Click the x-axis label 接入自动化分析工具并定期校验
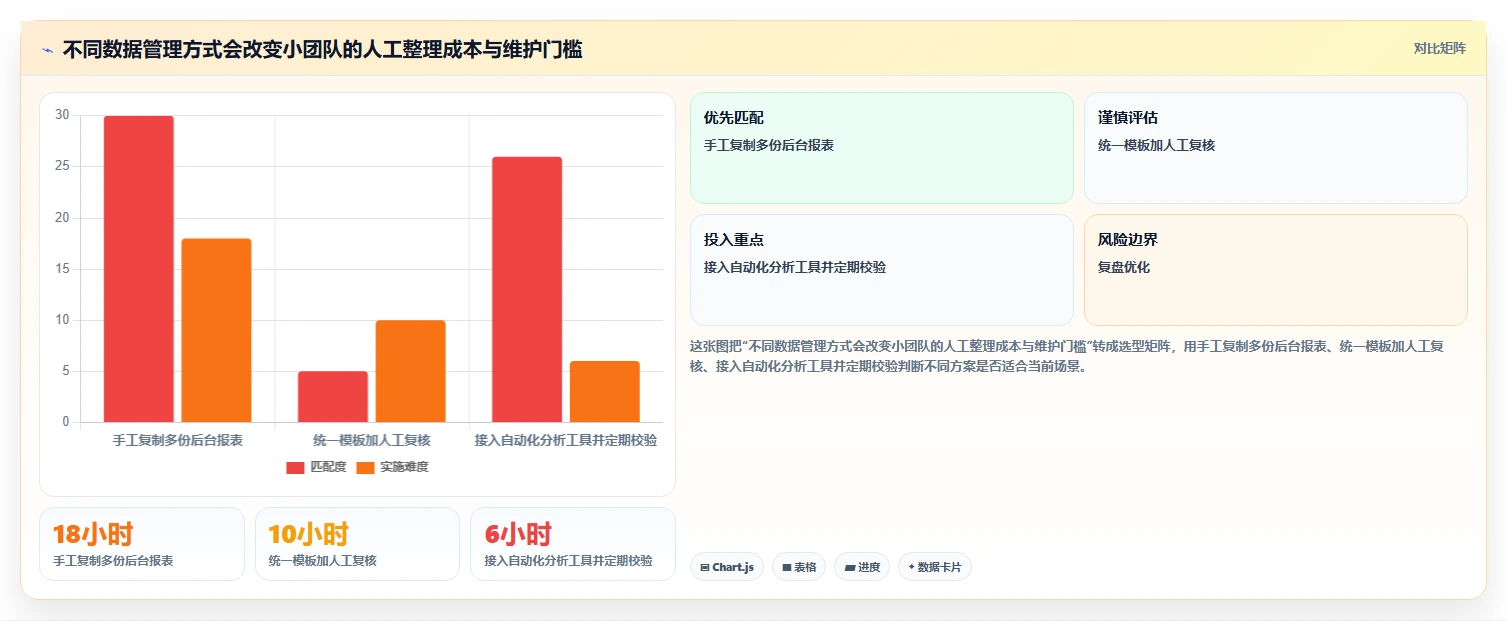Screen dimensions: 1507x621 (566, 440)
